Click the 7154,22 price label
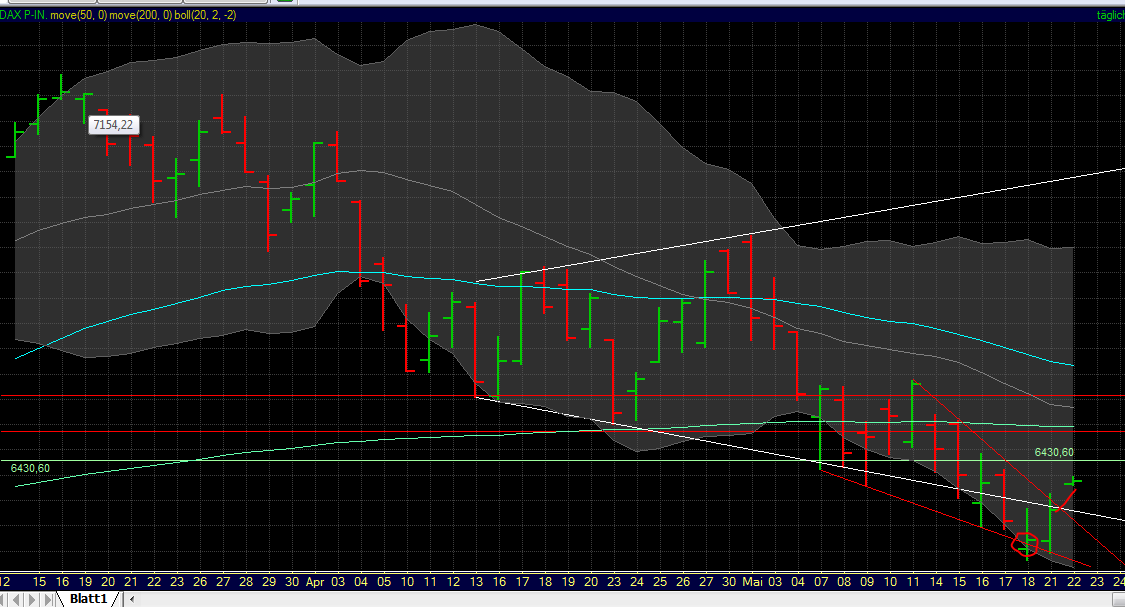This screenshot has height=607, width=1125. [x=113, y=124]
